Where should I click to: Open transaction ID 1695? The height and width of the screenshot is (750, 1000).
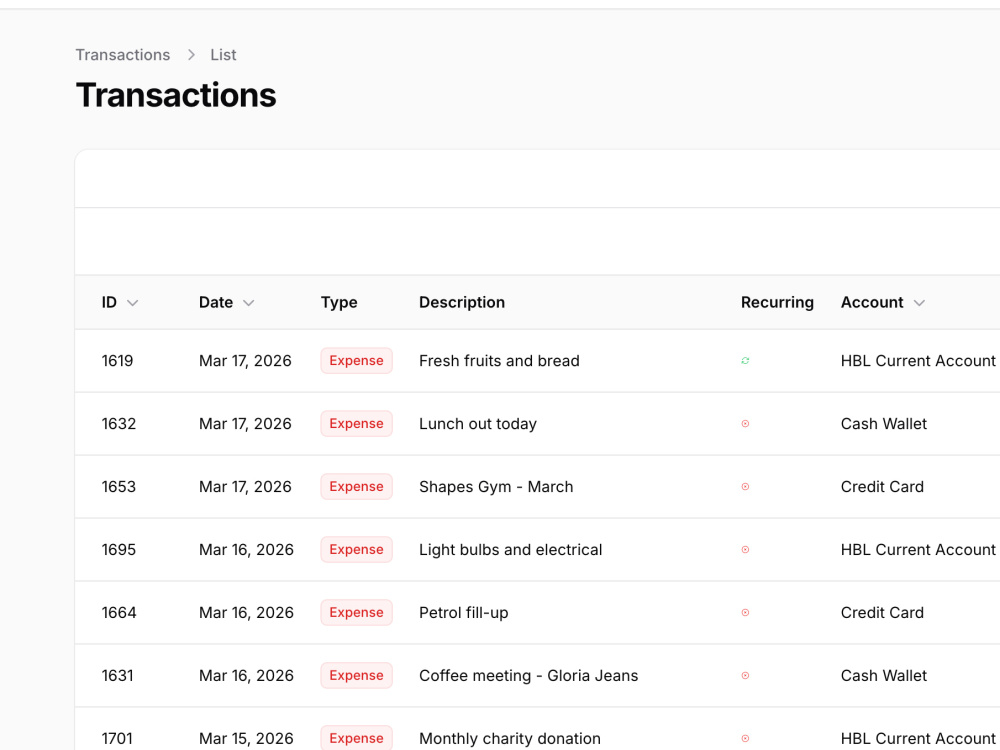pyautogui.click(x=119, y=550)
